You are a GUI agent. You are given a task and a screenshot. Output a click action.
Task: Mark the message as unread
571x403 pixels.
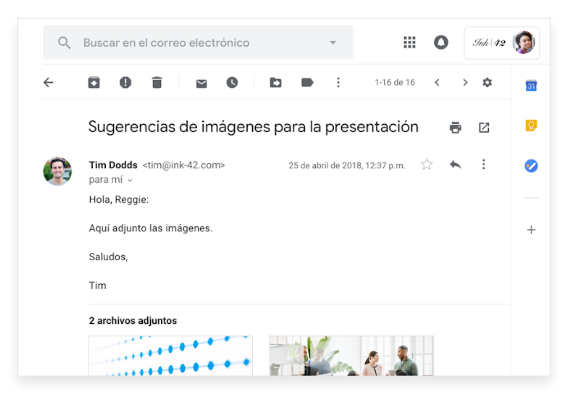click(x=201, y=83)
